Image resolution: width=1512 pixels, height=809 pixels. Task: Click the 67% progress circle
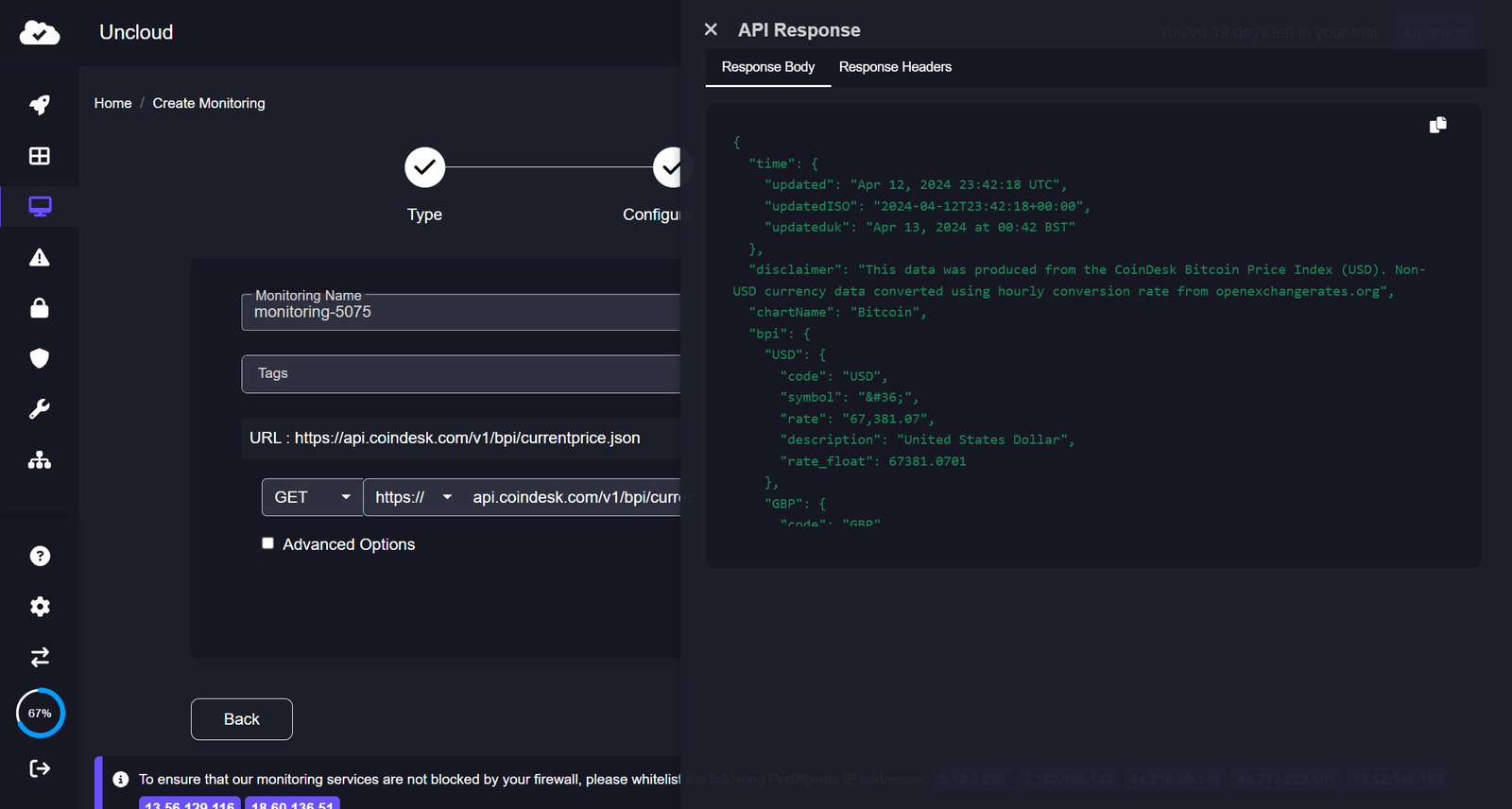coord(41,714)
